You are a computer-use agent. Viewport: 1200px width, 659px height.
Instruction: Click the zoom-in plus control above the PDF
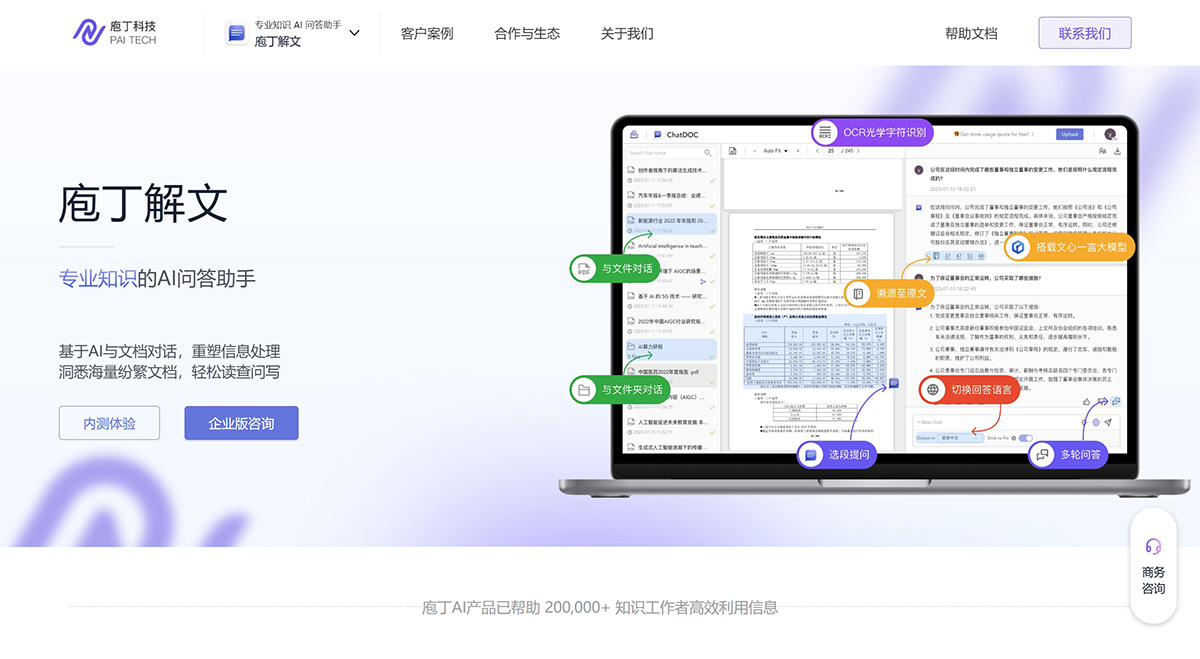(798, 151)
